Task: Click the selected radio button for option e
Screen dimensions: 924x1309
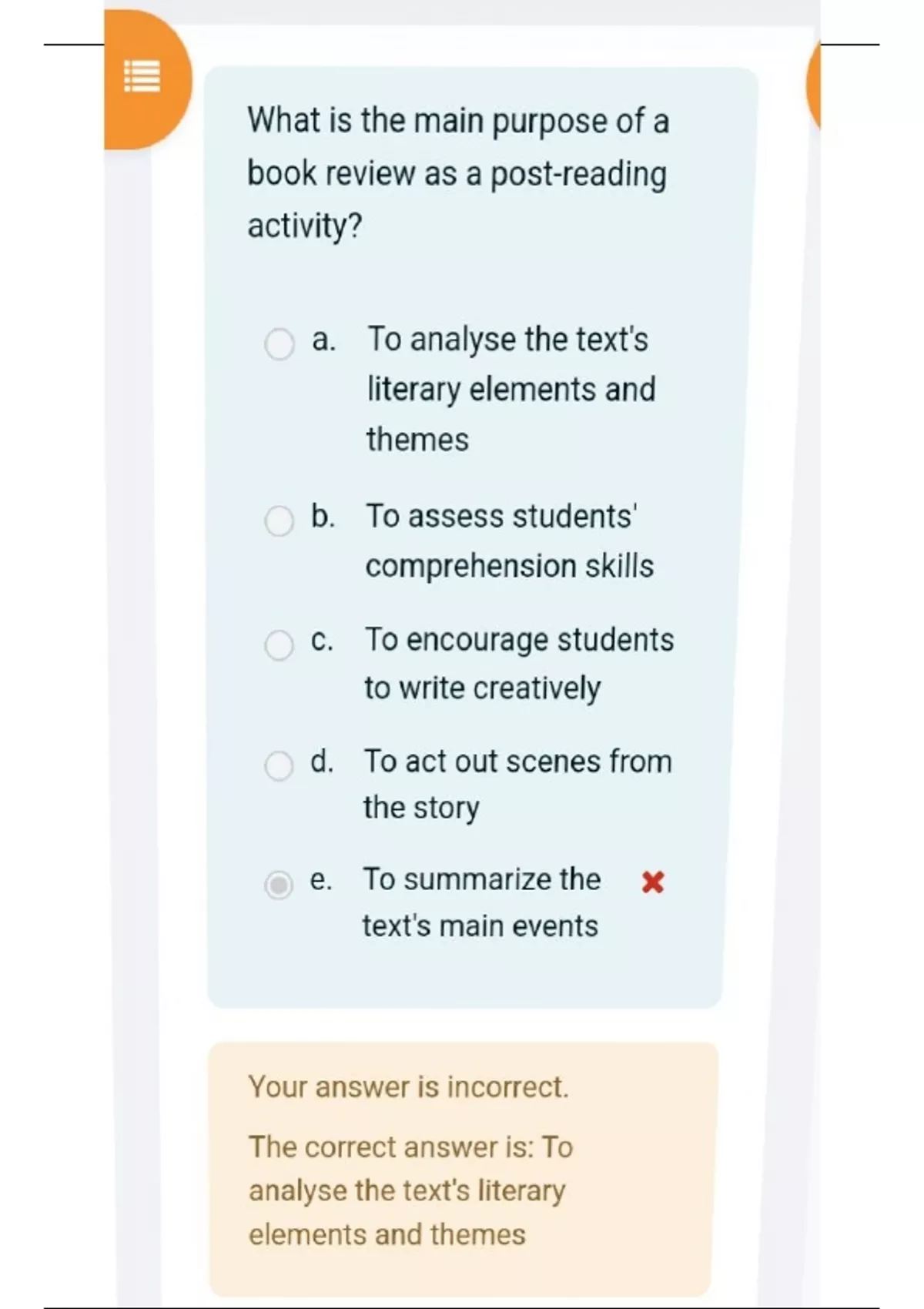Action: point(279,885)
